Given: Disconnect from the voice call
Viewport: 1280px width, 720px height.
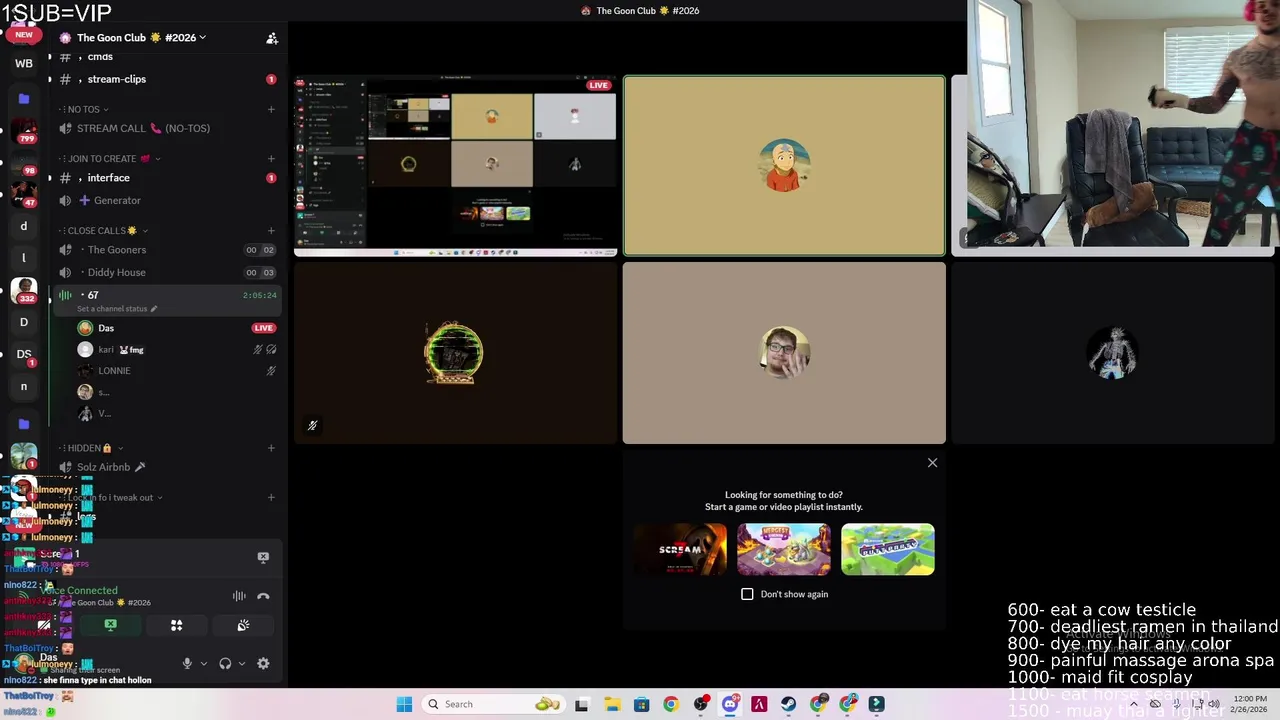Looking at the screenshot, I should [x=263, y=596].
